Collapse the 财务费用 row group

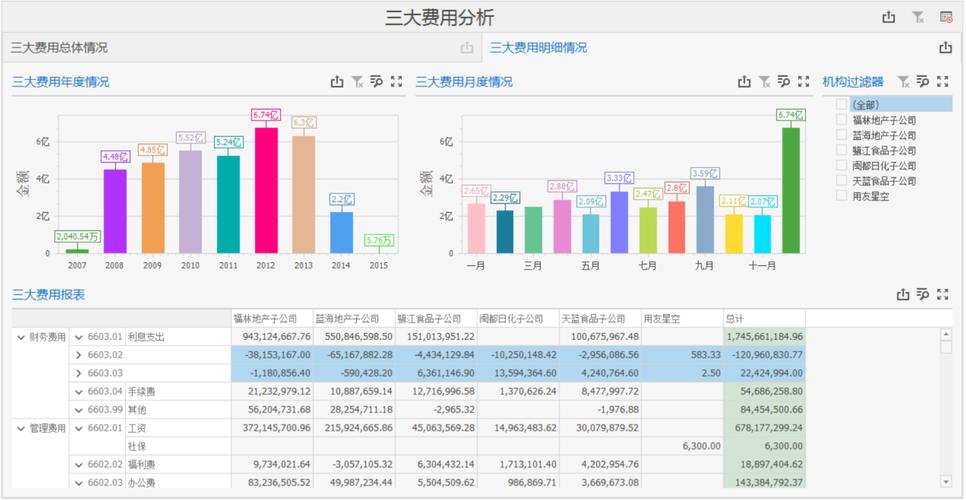point(21,337)
